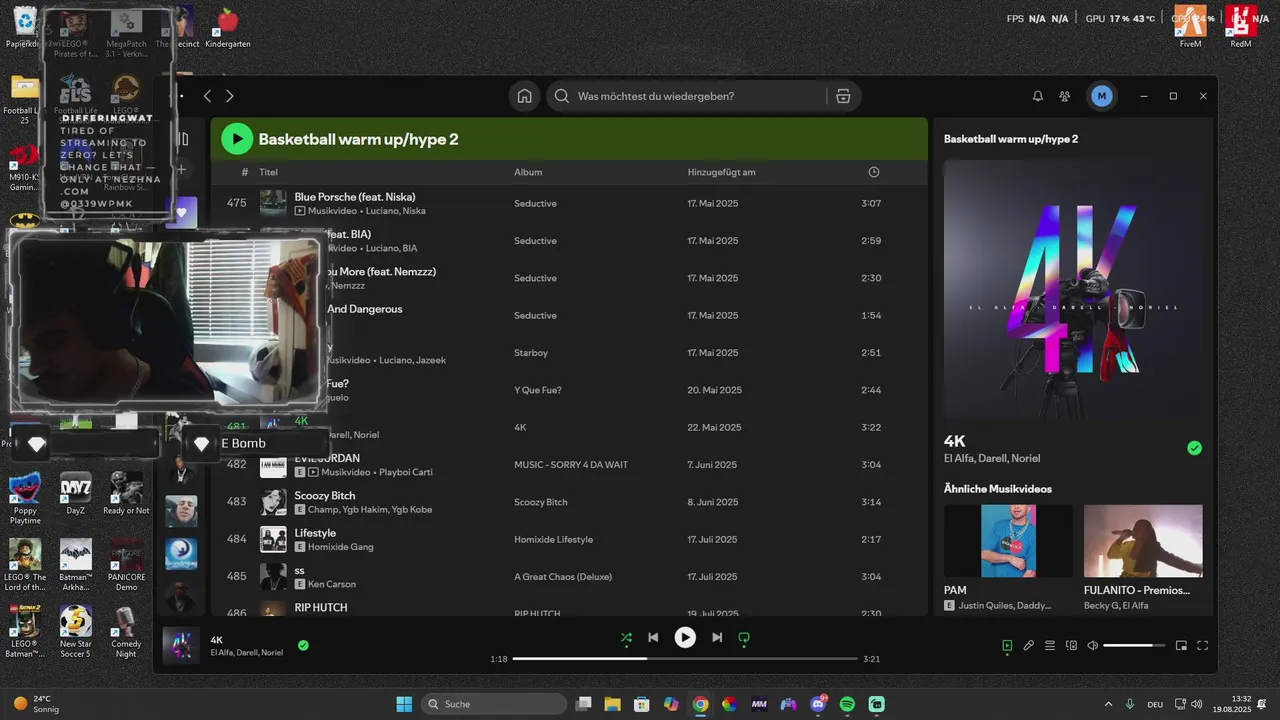This screenshot has height=720, width=1280.
Task: Seek on the song progress bar
Action: [x=685, y=659]
